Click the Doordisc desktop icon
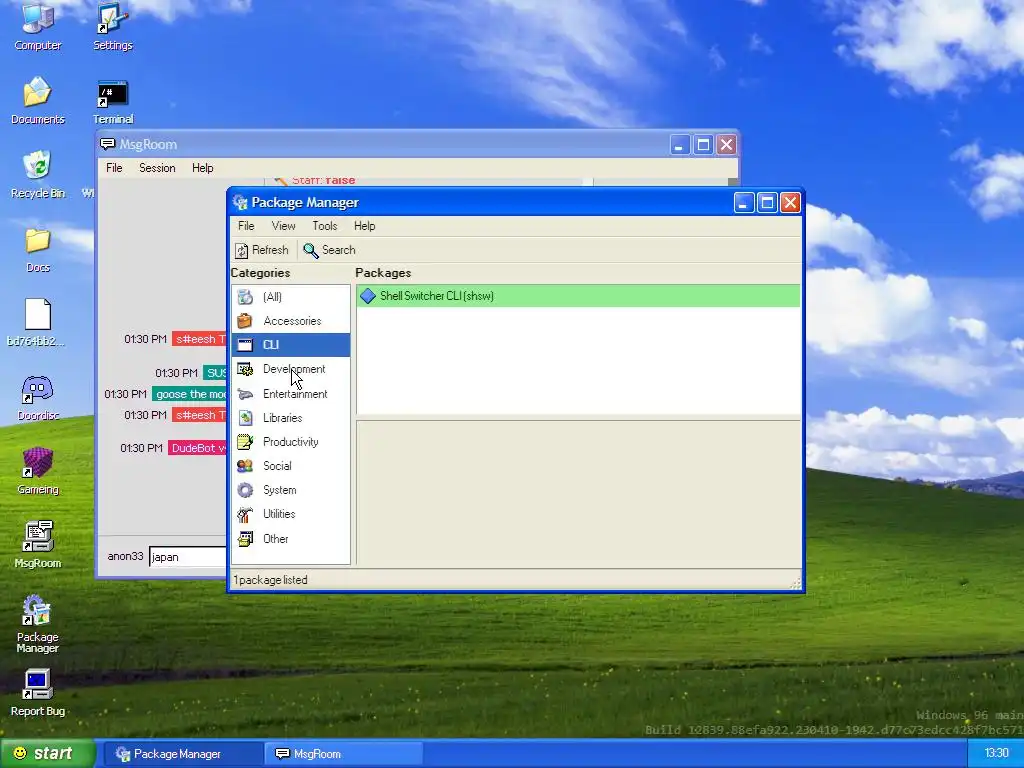Viewport: 1024px width, 768px height. coord(38,398)
